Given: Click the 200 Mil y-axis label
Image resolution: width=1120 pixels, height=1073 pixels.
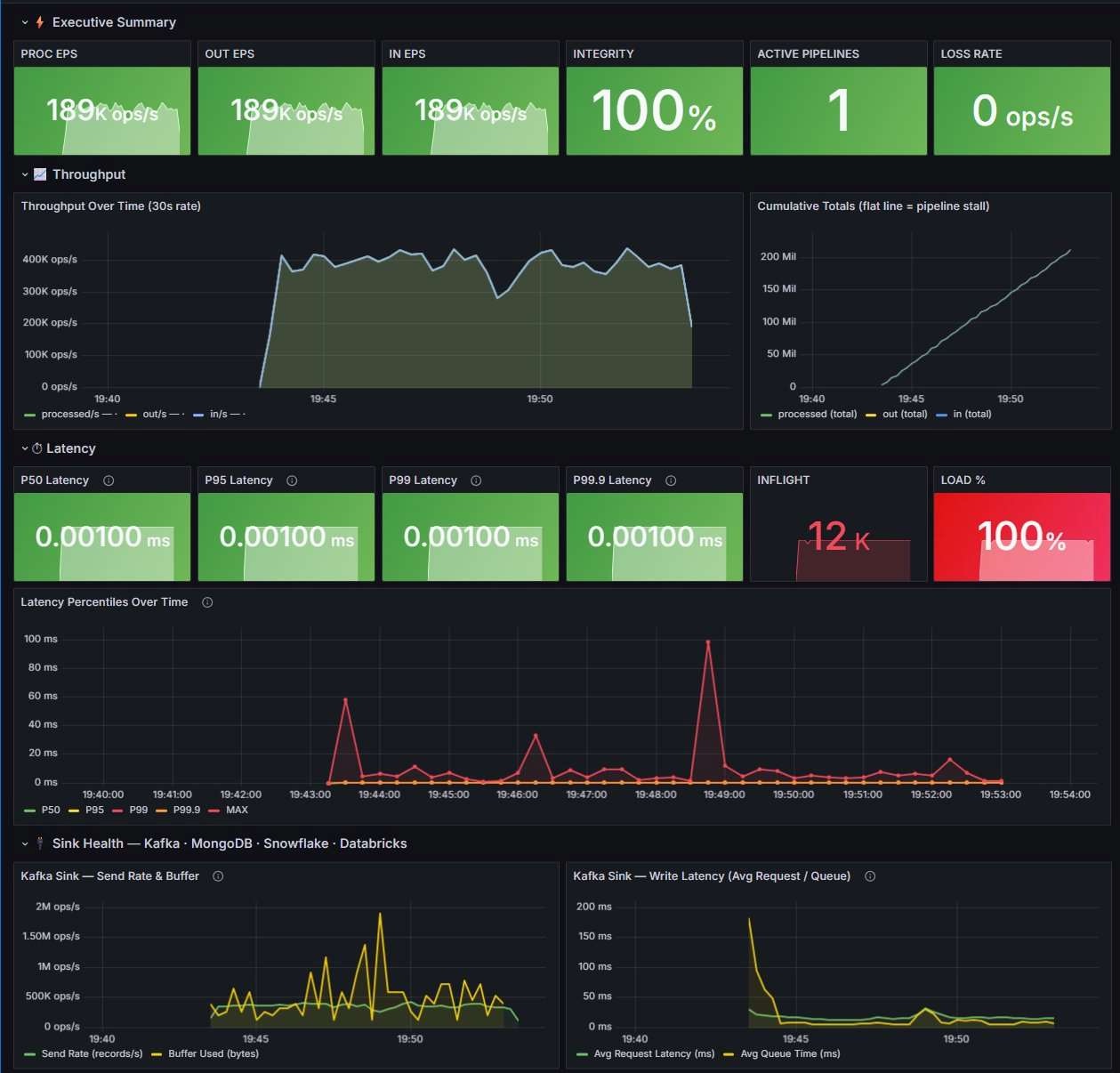Looking at the screenshot, I should coord(778,256).
